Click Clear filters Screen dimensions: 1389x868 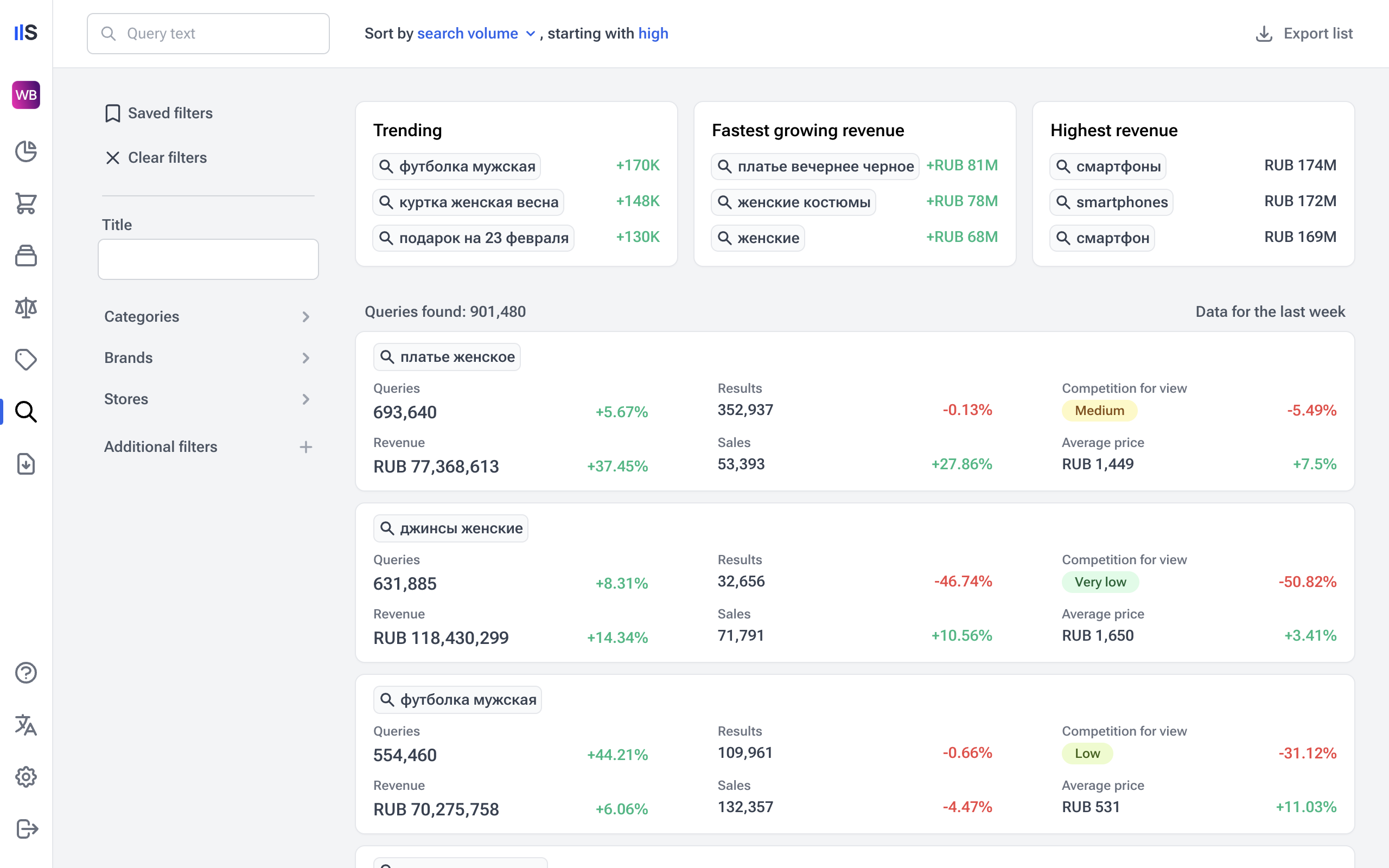[156, 157]
